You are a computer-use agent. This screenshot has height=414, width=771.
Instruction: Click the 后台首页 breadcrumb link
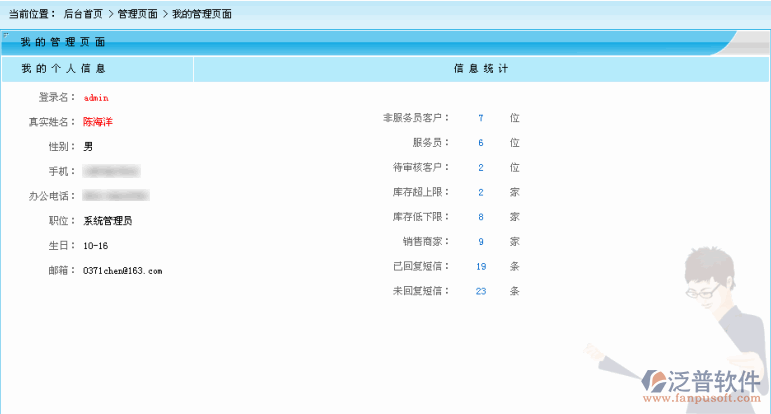(x=83, y=14)
